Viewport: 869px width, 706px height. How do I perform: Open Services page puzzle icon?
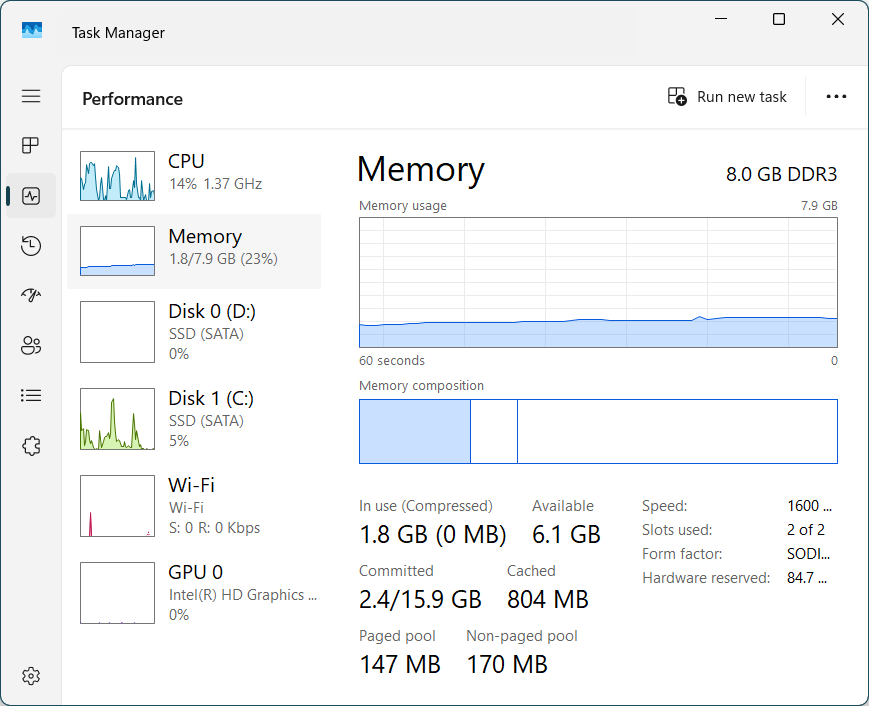(31, 446)
